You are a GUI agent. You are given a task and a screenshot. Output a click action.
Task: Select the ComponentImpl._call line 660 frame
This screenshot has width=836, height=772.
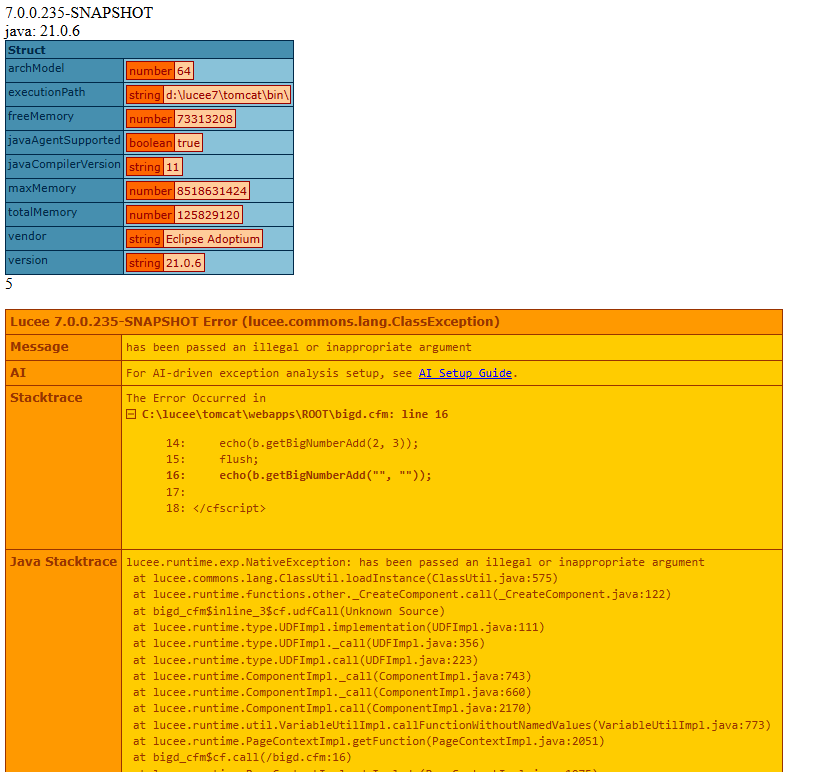332,692
